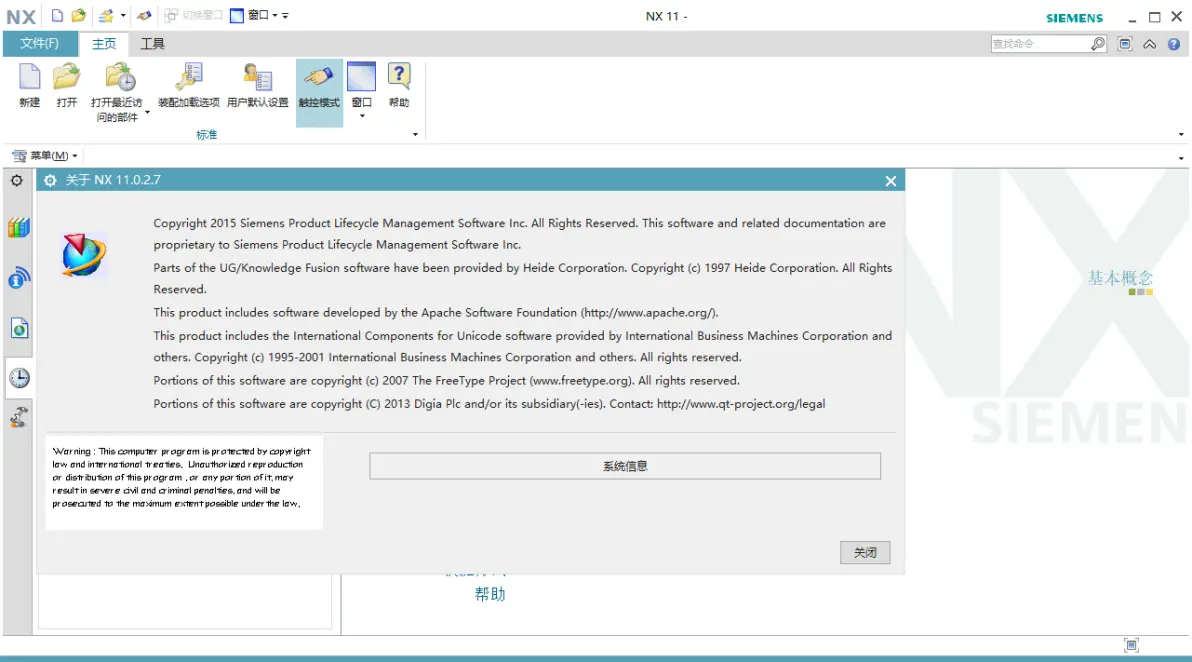
Task: Click the 帮助 link on welcome page
Action: (490, 594)
